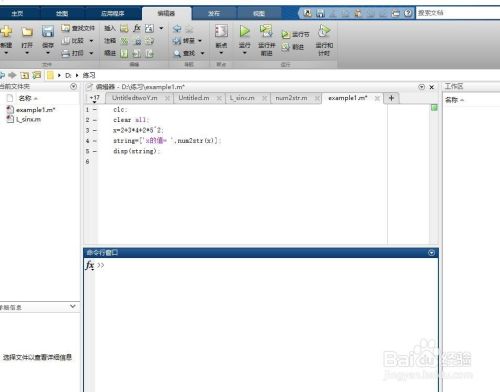Switch to the Apps ribbon tab
The width and height of the screenshot is (500, 392).
click(113, 13)
